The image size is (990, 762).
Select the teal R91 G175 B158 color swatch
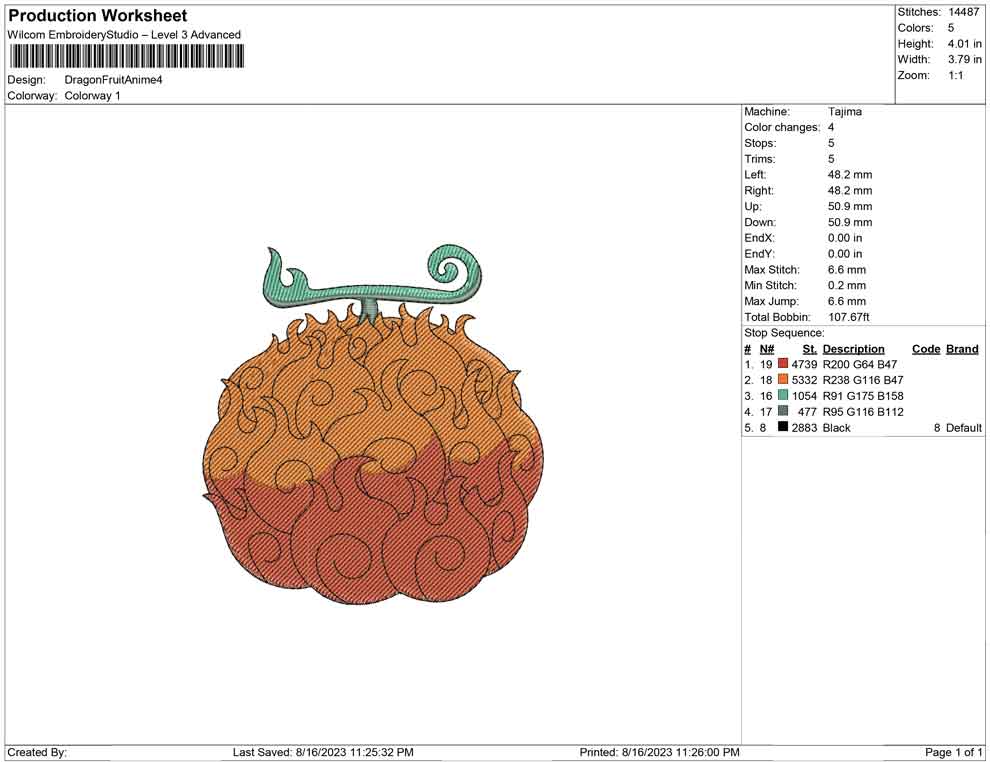click(x=783, y=395)
